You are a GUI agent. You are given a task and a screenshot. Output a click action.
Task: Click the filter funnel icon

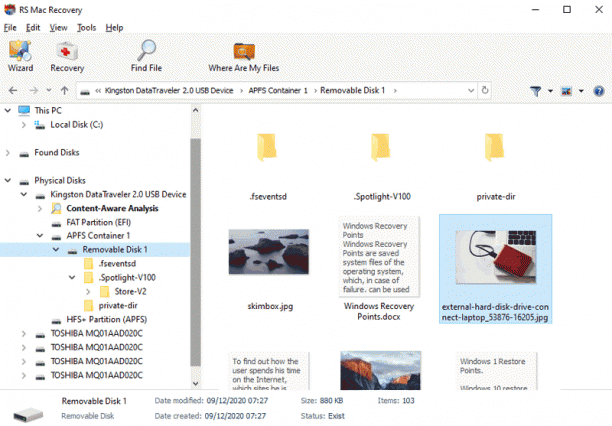[x=536, y=91]
